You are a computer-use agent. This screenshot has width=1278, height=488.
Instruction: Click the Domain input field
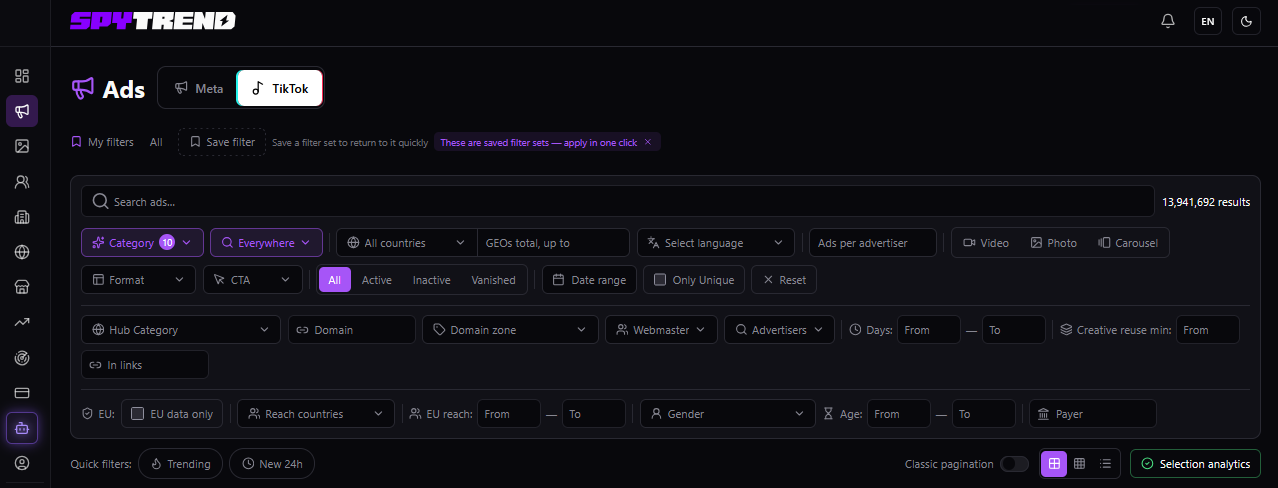coord(352,330)
